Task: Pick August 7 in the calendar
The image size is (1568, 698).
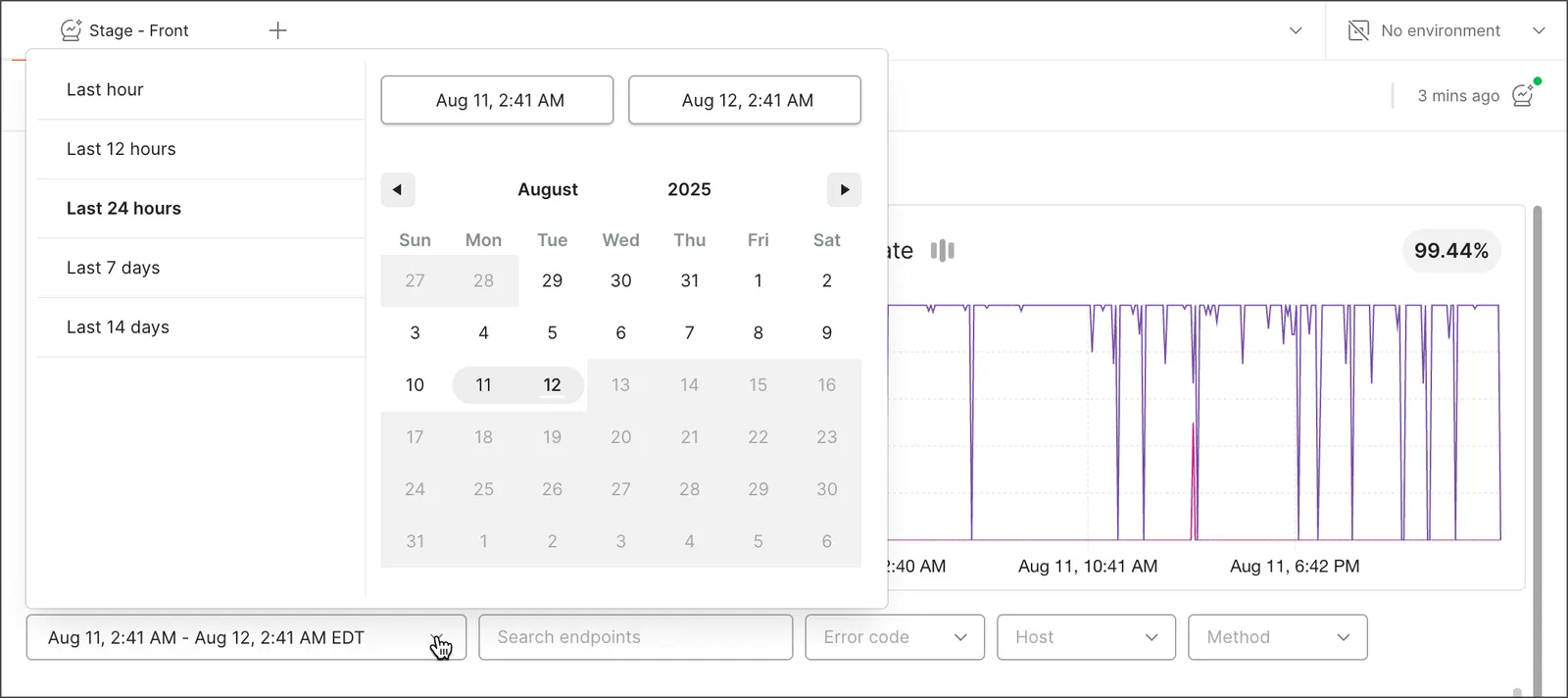Action: click(x=690, y=333)
